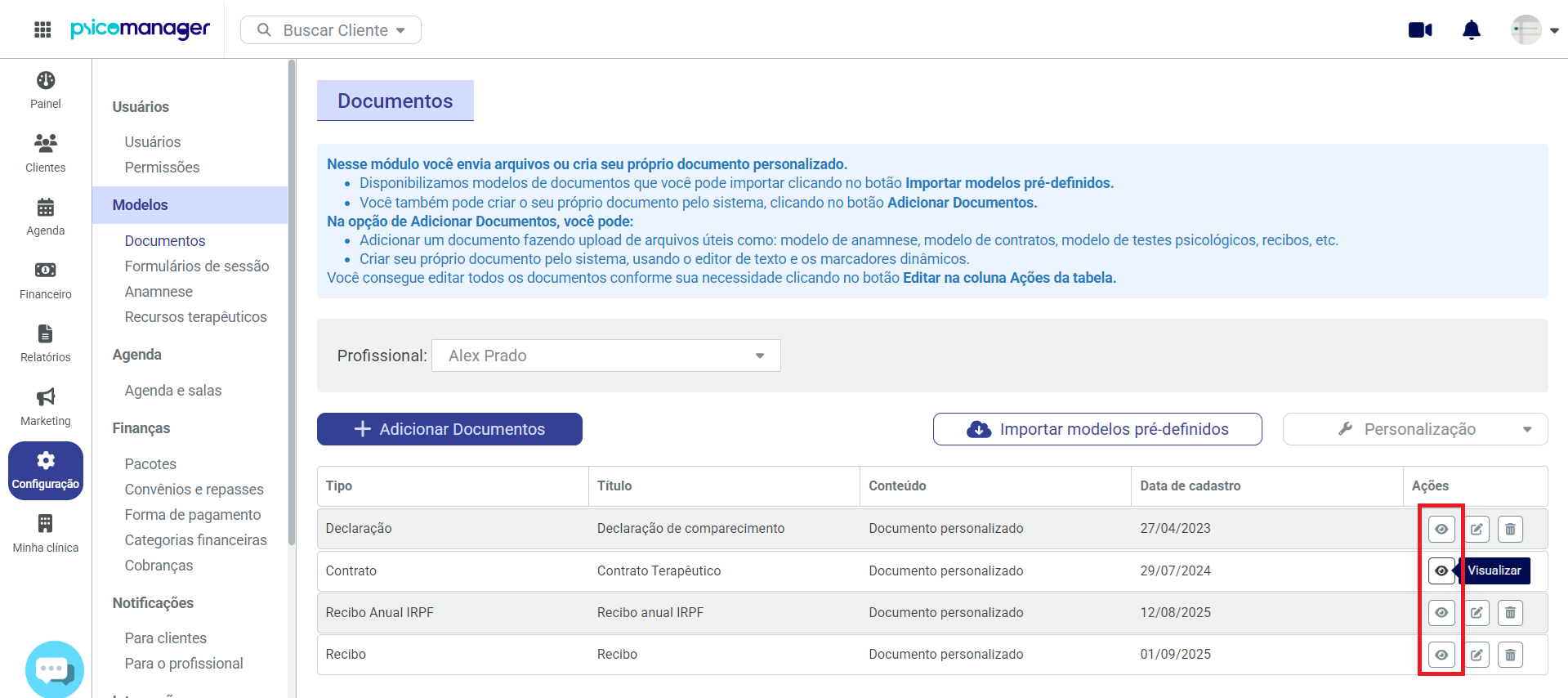The image size is (1568, 698).
Task: Open Categorias financeiras menu item
Action: coord(195,540)
